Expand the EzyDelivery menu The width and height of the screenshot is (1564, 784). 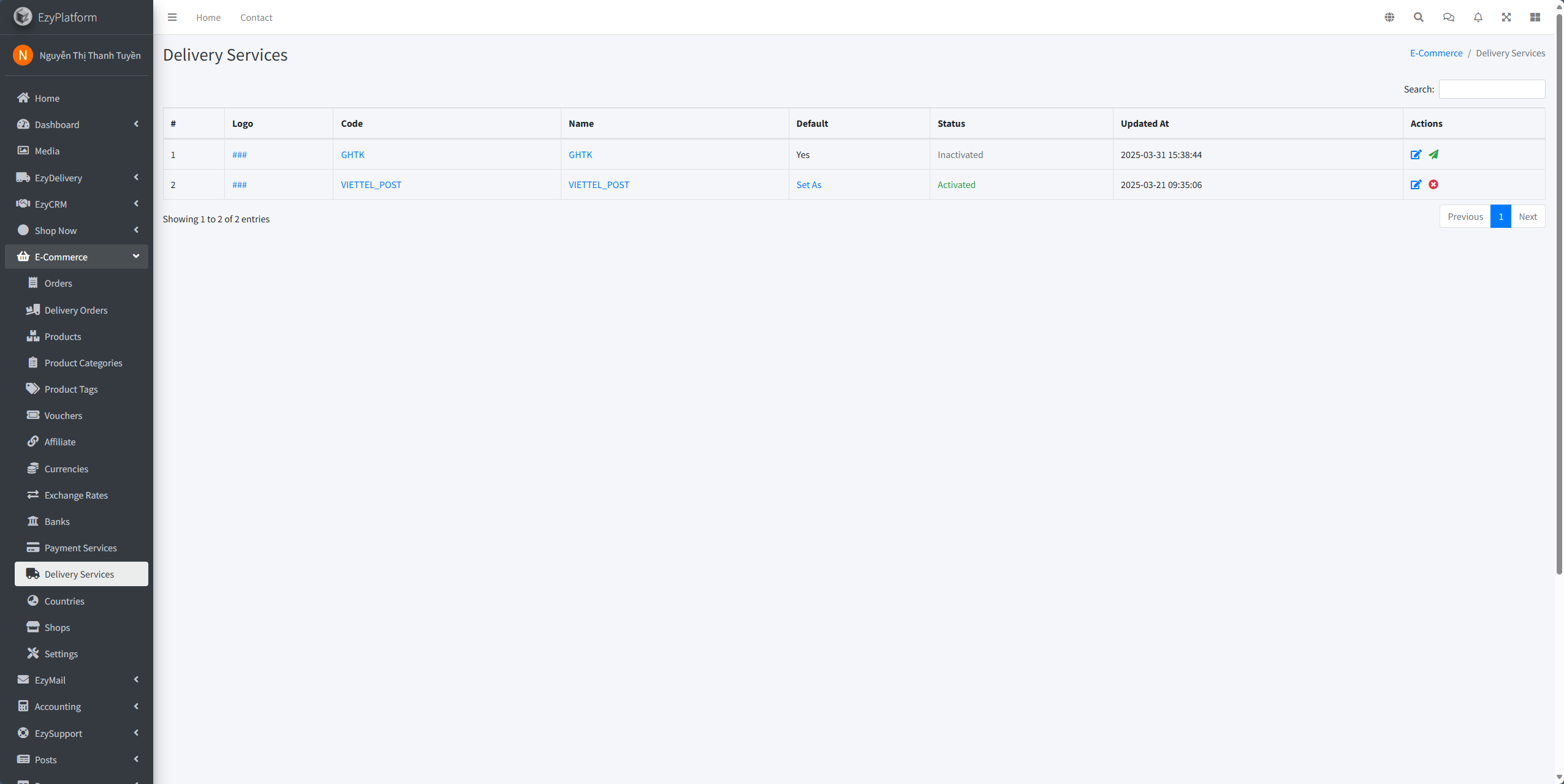point(77,178)
